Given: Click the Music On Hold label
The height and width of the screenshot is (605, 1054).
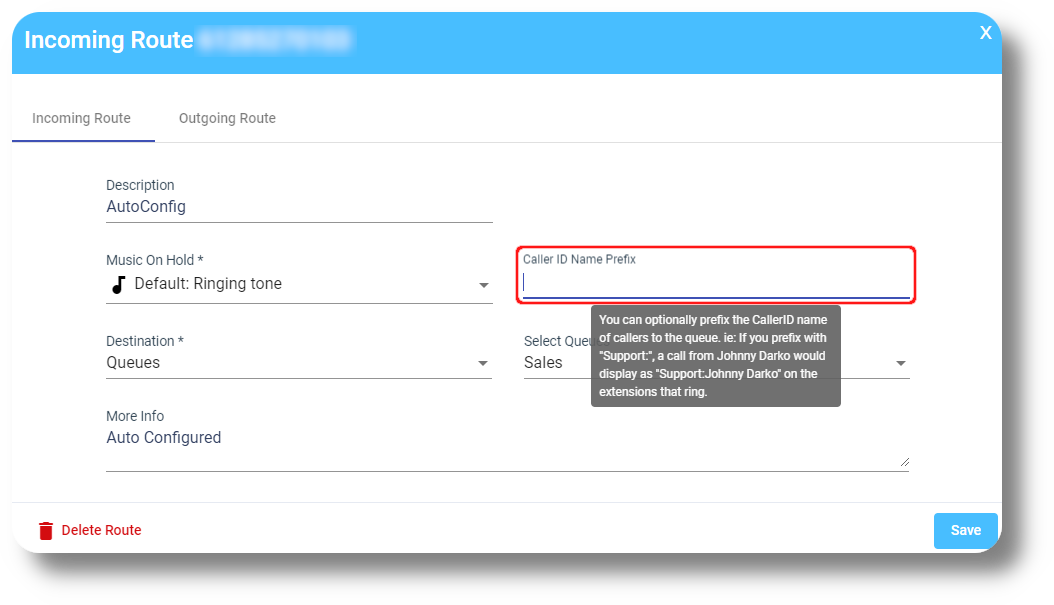Looking at the screenshot, I should [155, 260].
